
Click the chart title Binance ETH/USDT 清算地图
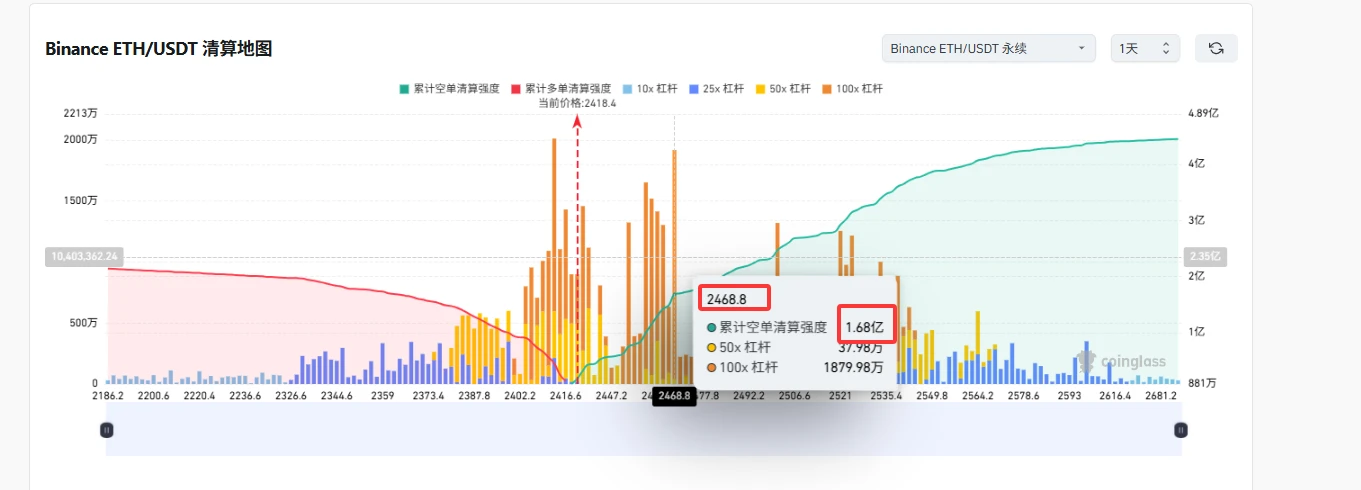pyautogui.click(x=159, y=49)
